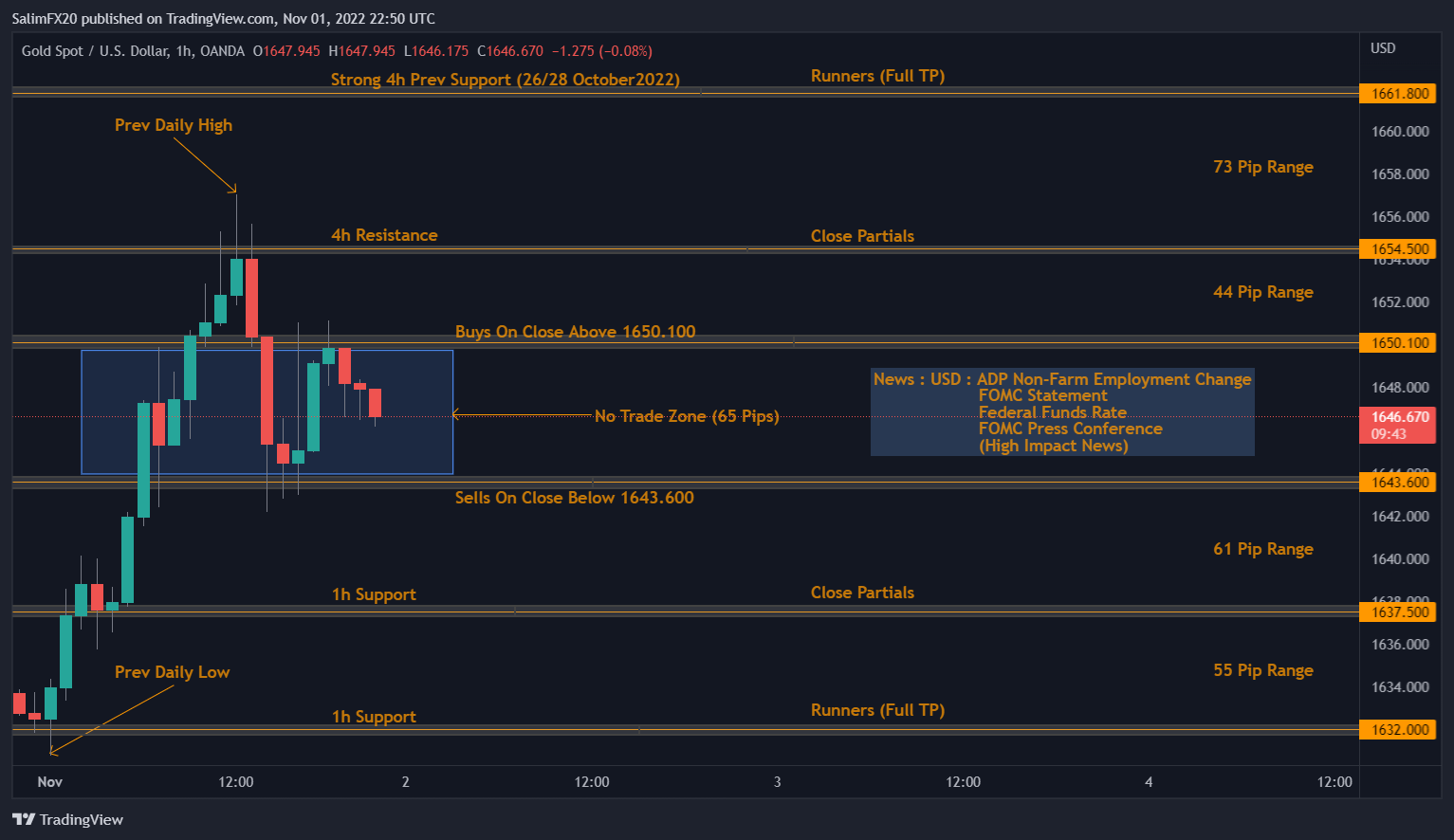Select the orange 1637.500 support price tag
The width and height of the screenshot is (1454, 840).
pos(1398,612)
